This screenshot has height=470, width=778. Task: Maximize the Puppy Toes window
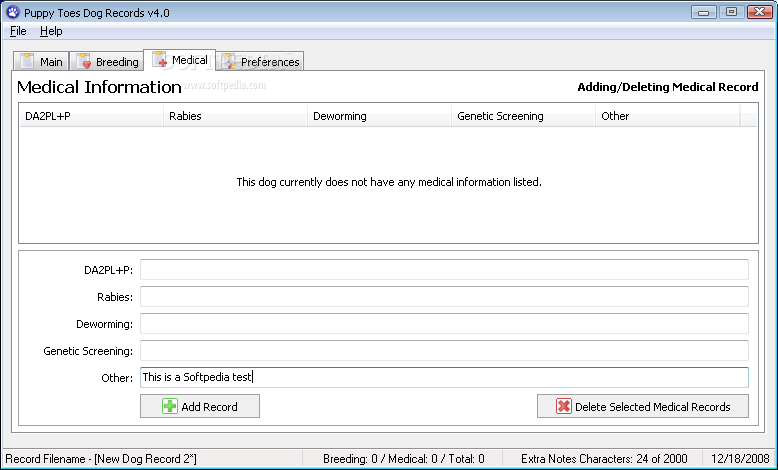point(731,12)
